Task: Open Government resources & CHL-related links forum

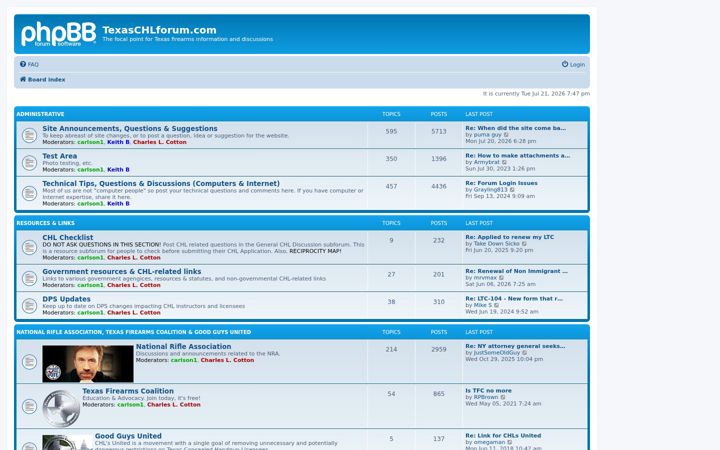Action: (x=122, y=271)
